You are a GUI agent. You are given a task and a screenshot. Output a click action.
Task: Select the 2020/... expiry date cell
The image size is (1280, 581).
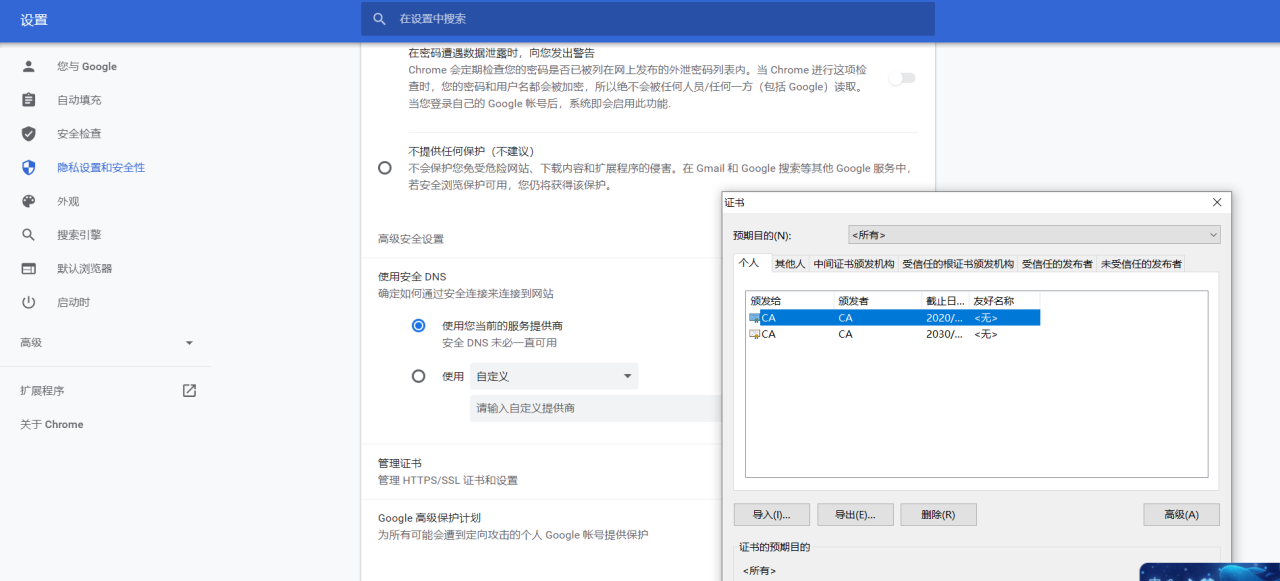(946, 318)
